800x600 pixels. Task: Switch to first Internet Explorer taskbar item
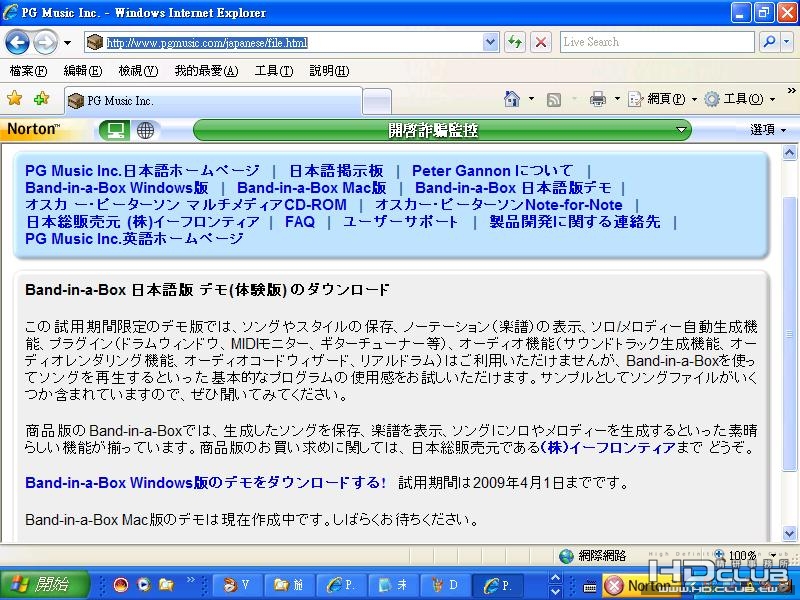[x=341, y=585]
